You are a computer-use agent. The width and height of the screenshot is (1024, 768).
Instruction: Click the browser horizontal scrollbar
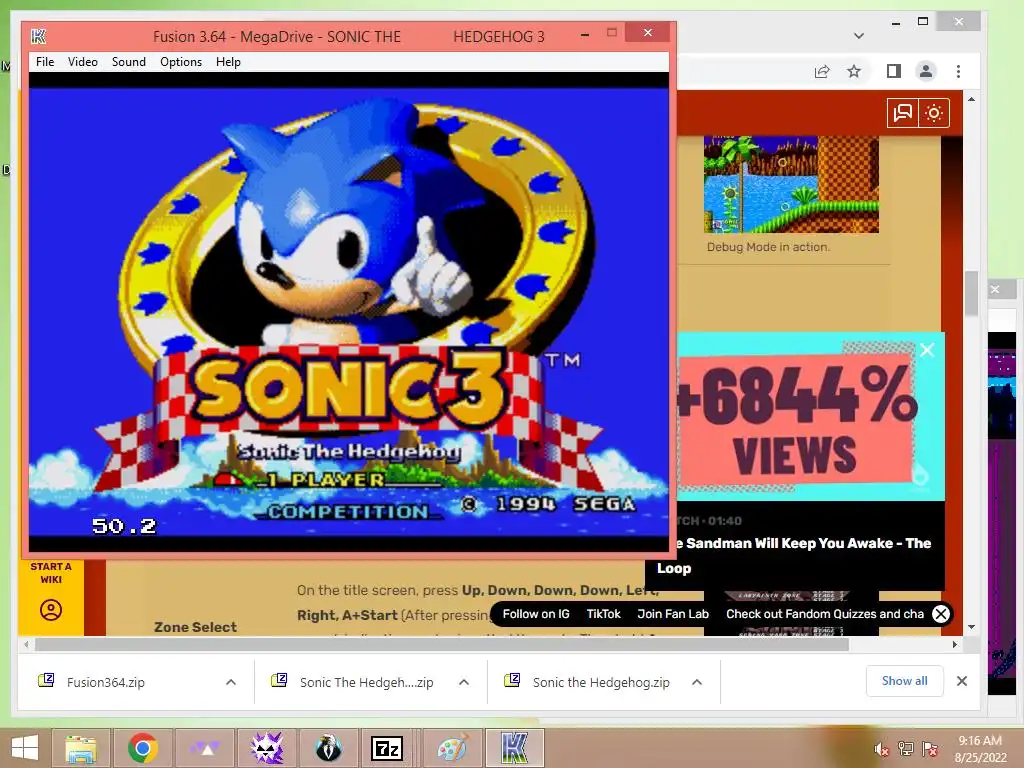[x=441, y=645]
